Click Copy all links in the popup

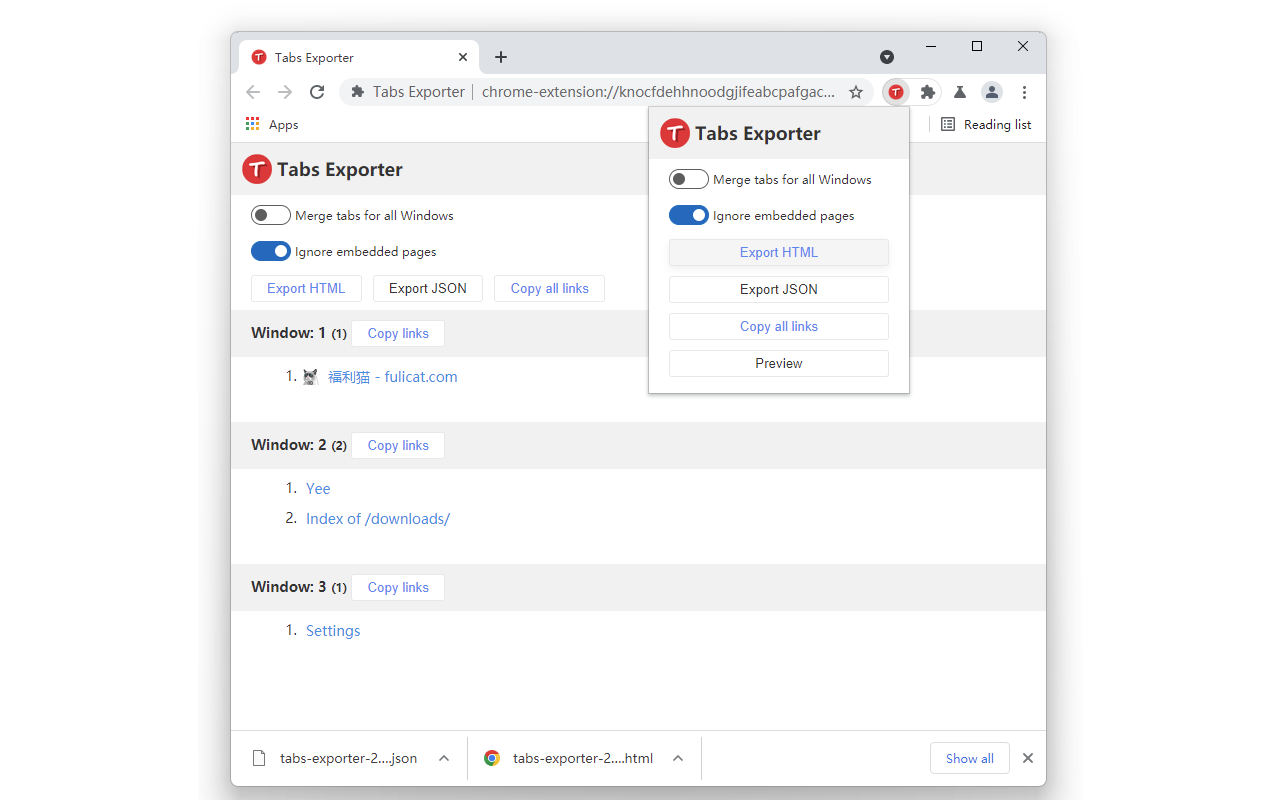tap(779, 326)
